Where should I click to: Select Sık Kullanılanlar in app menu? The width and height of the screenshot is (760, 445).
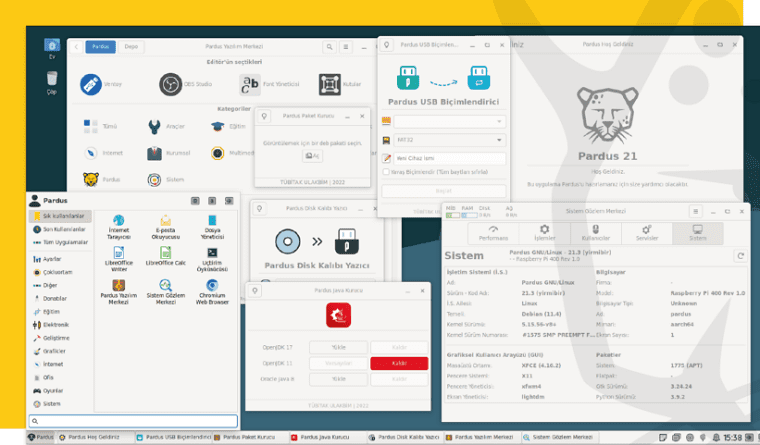point(61,216)
